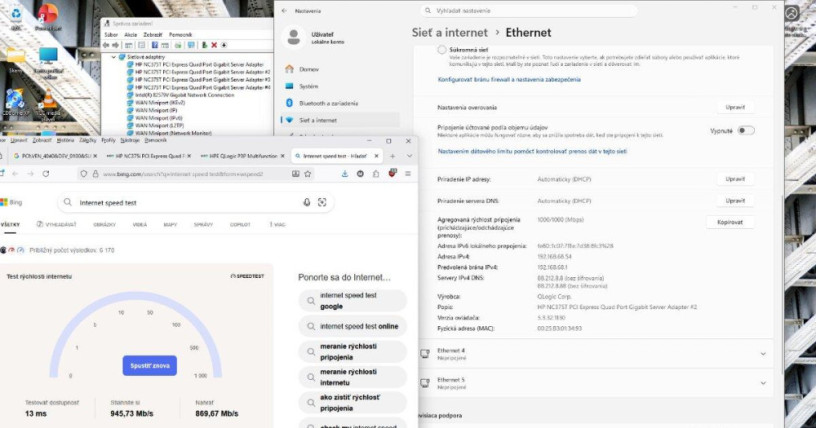Open Zobraziť menu in Device Manager
The height and width of the screenshot is (428, 816).
153,34
